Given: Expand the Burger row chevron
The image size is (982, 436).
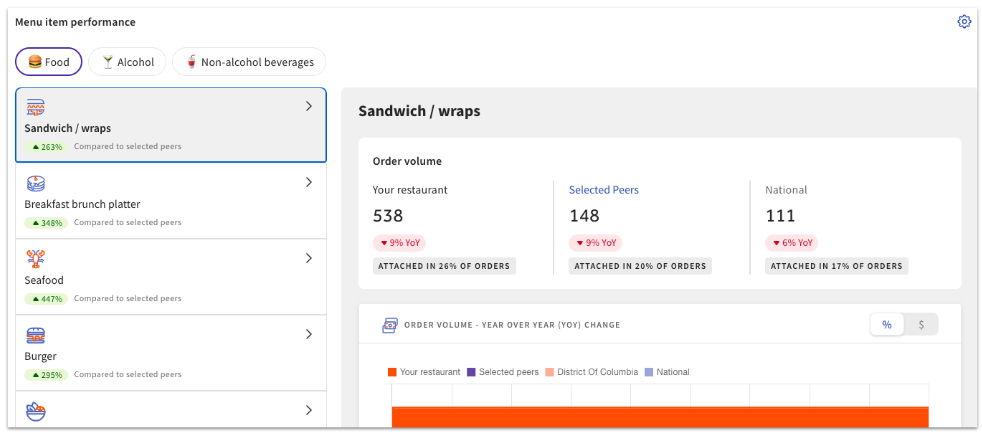Looking at the screenshot, I should pyautogui.click(x=308, y=334).
